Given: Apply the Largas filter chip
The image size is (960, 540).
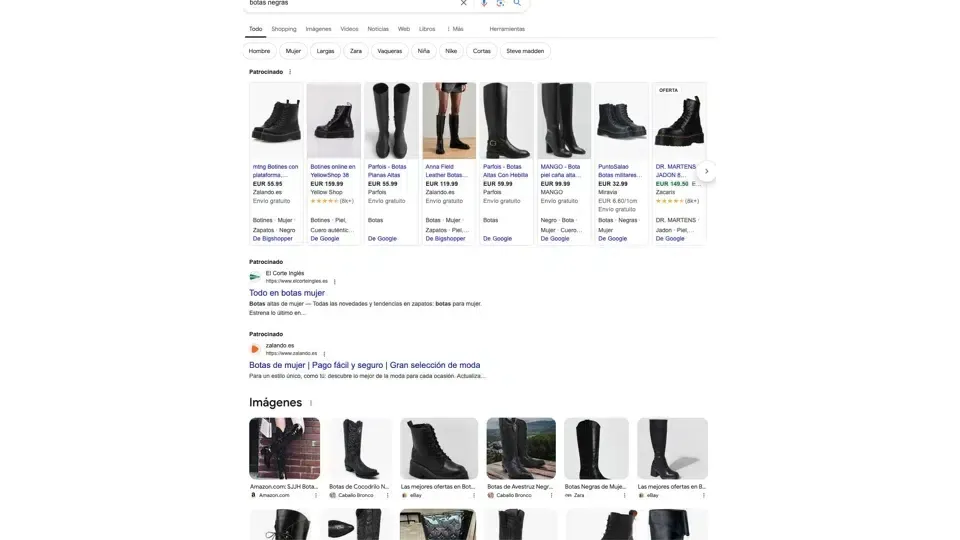Looking at the screenshot, I should (x=325, y=51).
